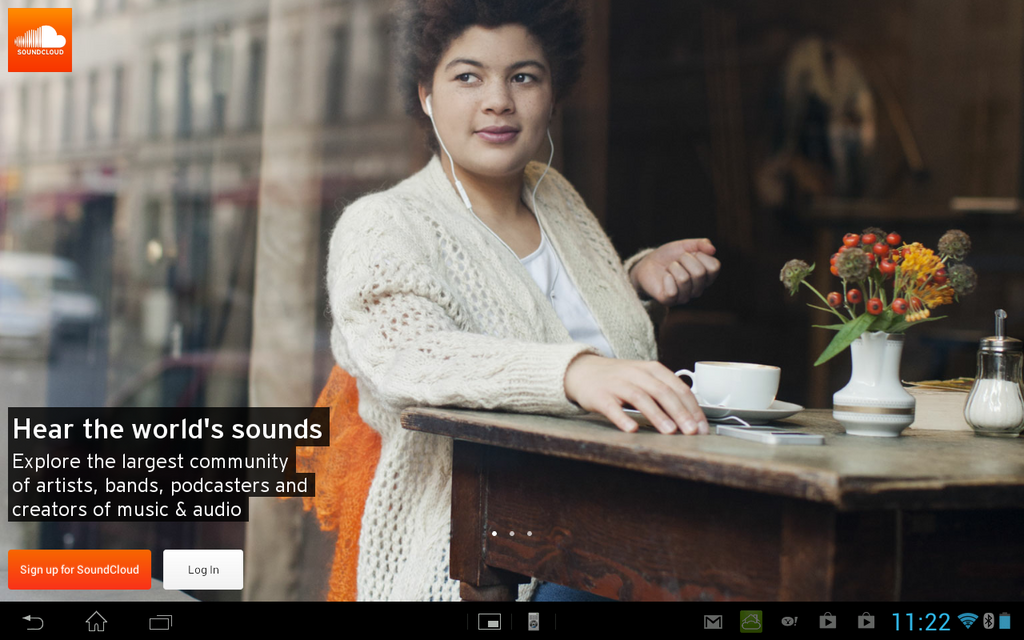Click Sign up for SoundCloud button
1024x640 pixels.
tap(80, 569)
